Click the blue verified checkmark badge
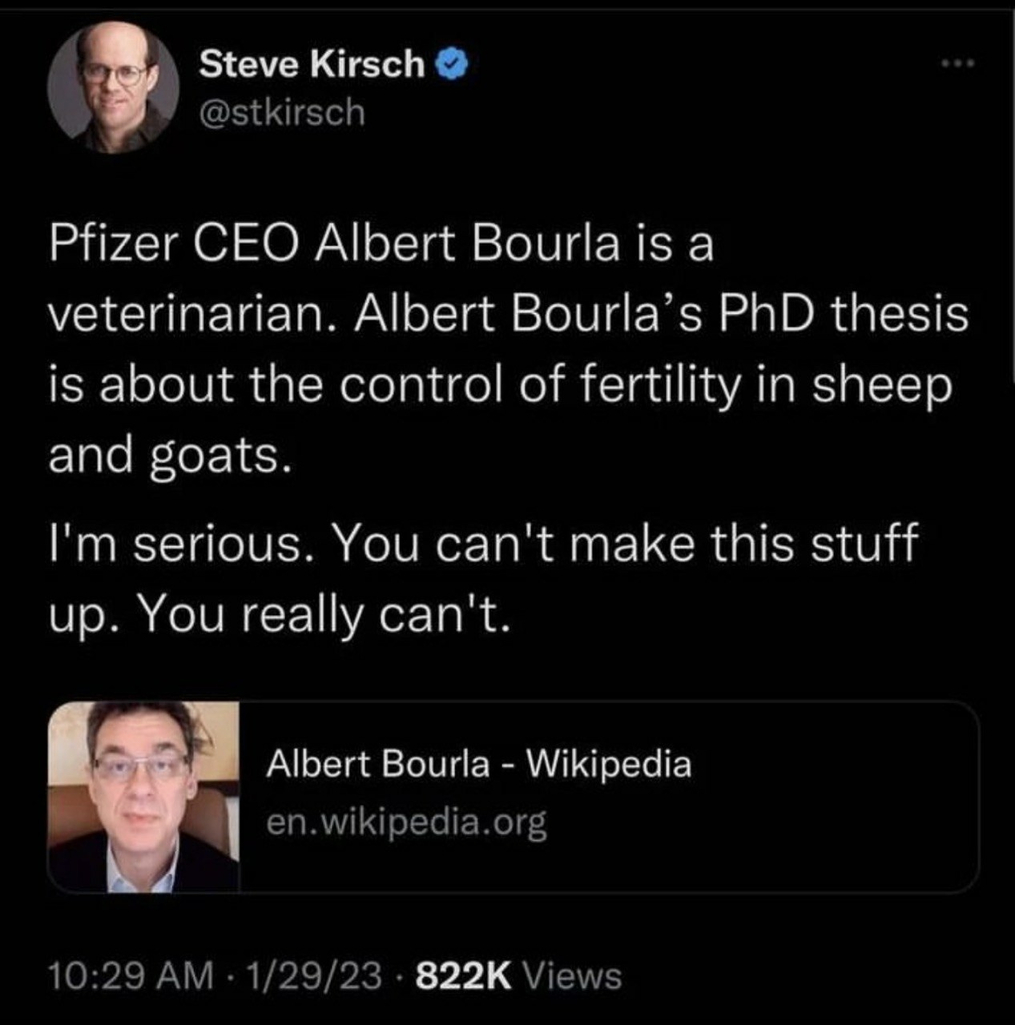1015x1025 pixels. tap(452, 65)
